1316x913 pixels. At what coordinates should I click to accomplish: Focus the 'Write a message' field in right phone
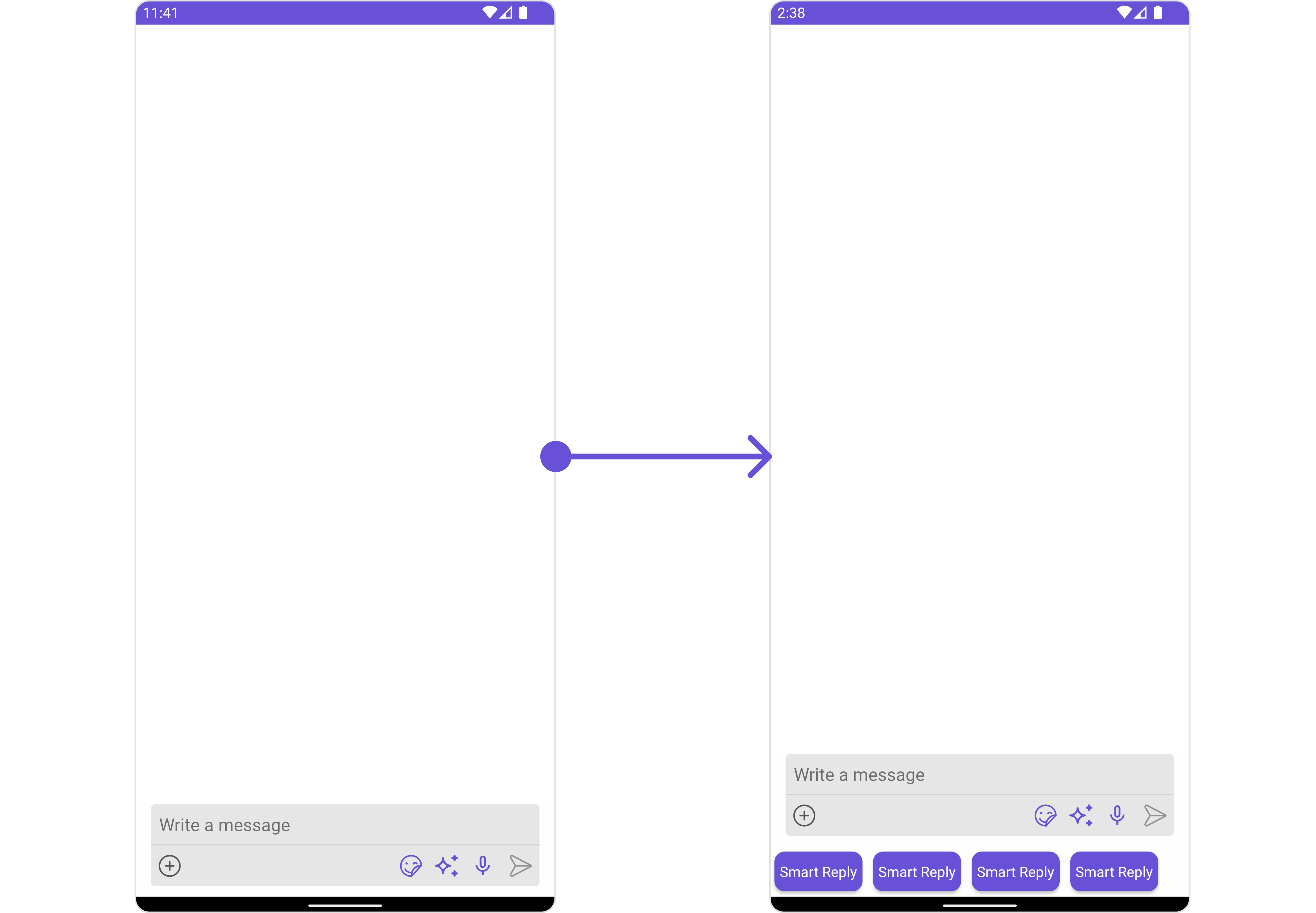click(979, 774)
